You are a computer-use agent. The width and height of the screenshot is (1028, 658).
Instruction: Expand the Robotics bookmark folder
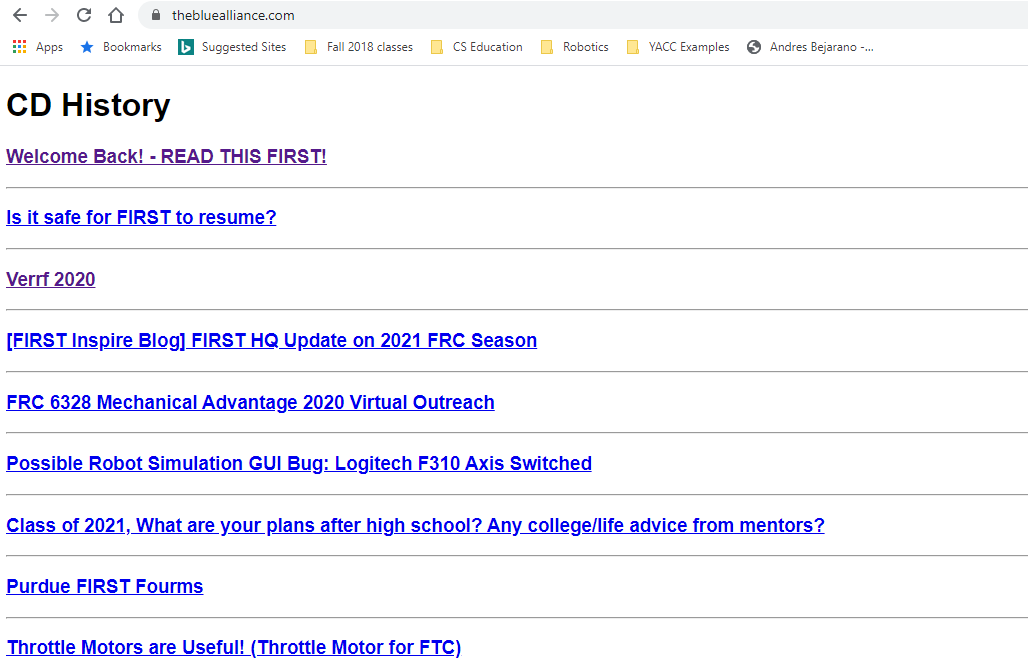point(574,47)
